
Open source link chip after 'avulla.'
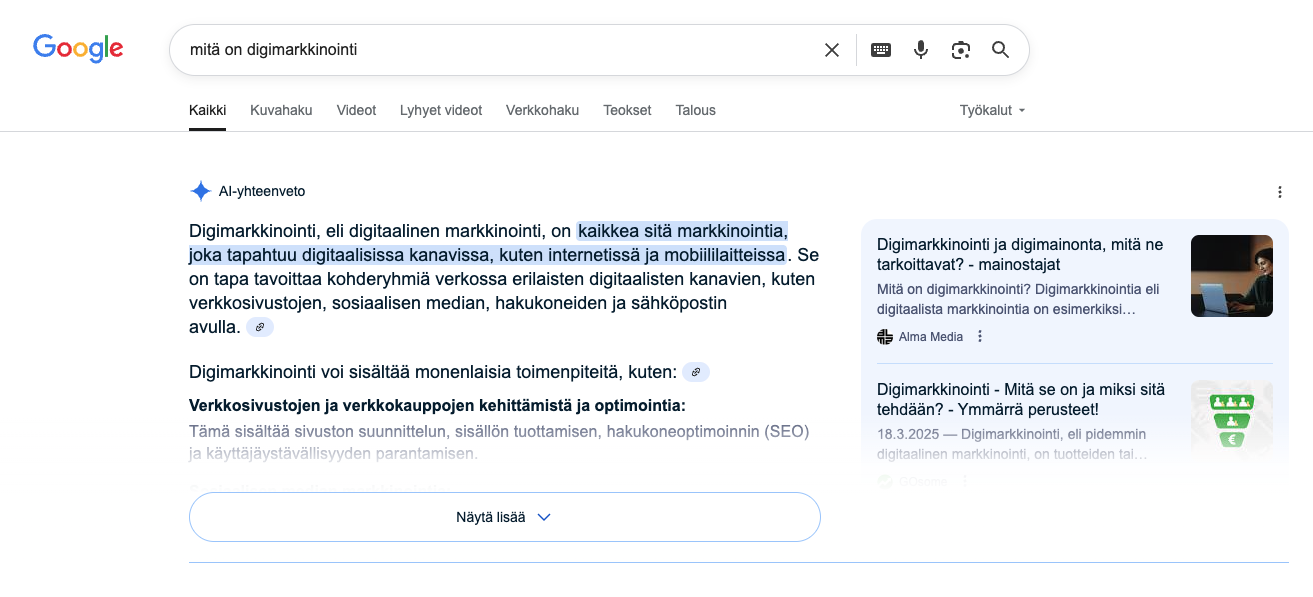(x=260, y=327)
